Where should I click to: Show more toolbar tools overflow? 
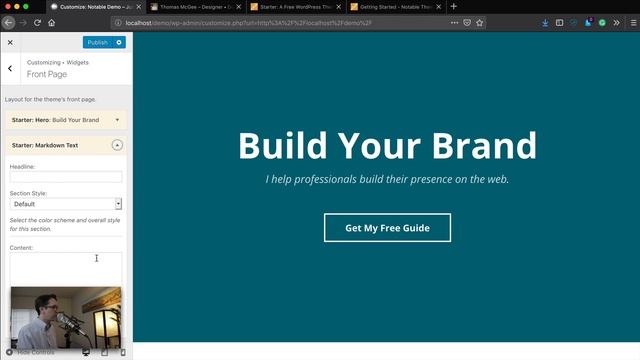tap(616, 23)
